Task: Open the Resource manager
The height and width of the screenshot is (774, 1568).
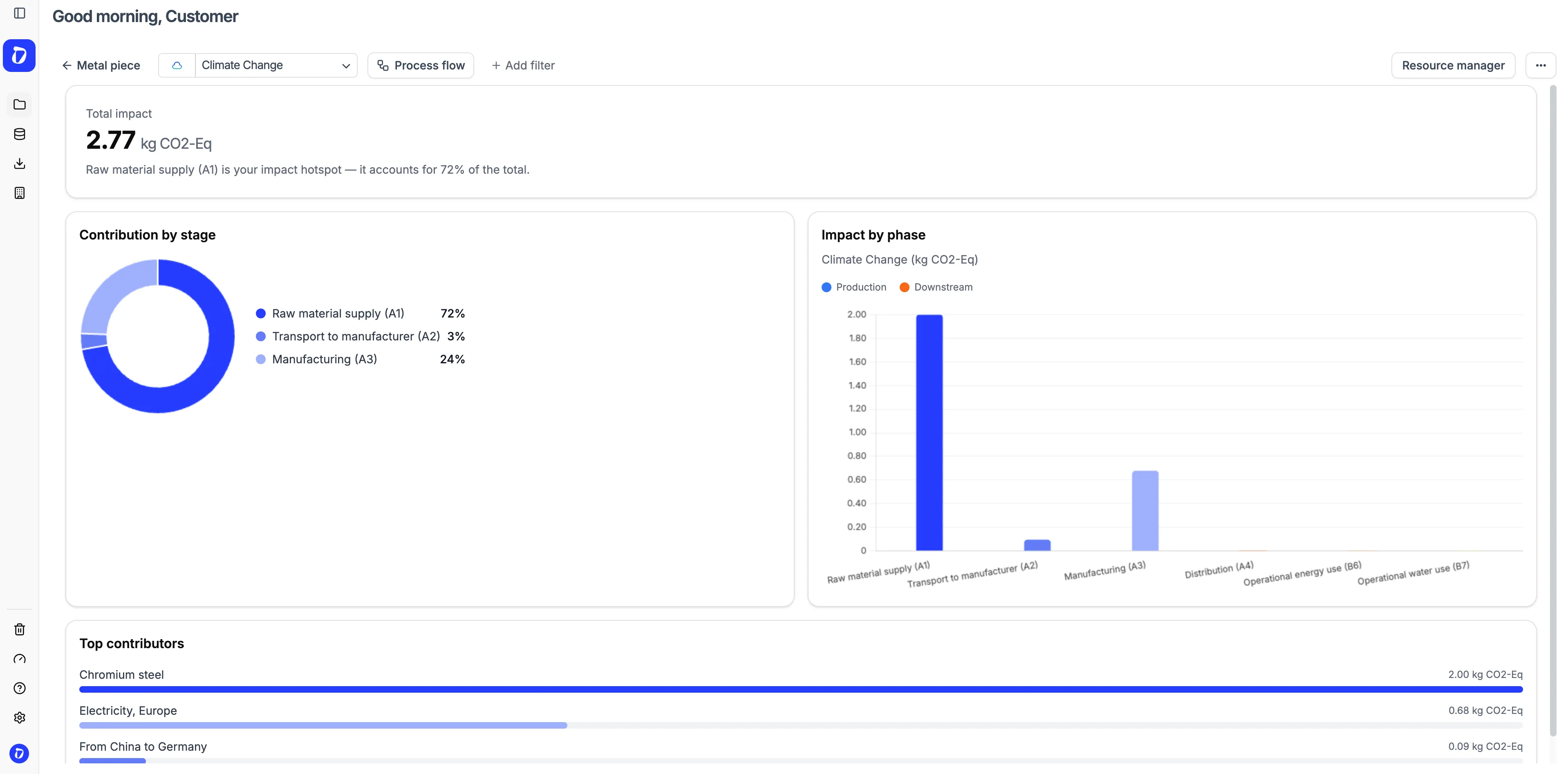Action: tap(1454, 65)
